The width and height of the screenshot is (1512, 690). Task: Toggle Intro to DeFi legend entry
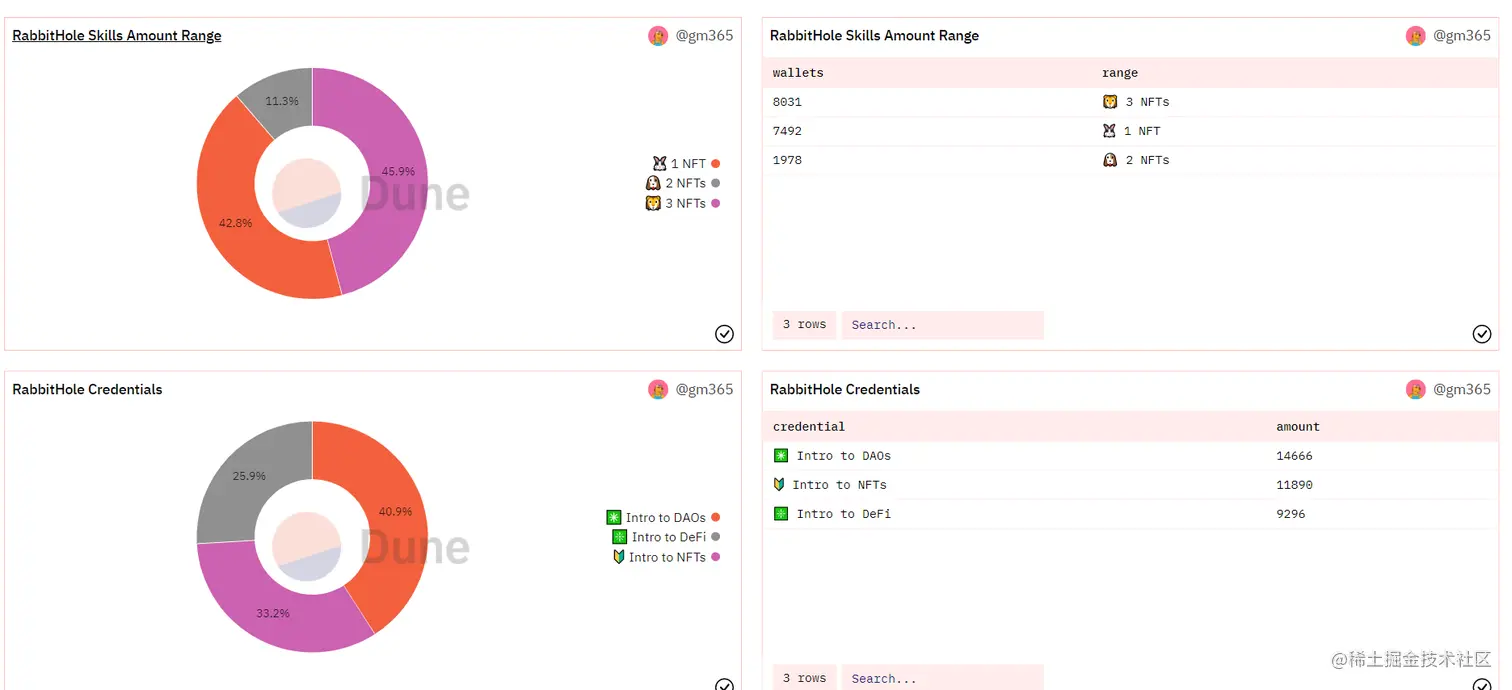point(666,537)
